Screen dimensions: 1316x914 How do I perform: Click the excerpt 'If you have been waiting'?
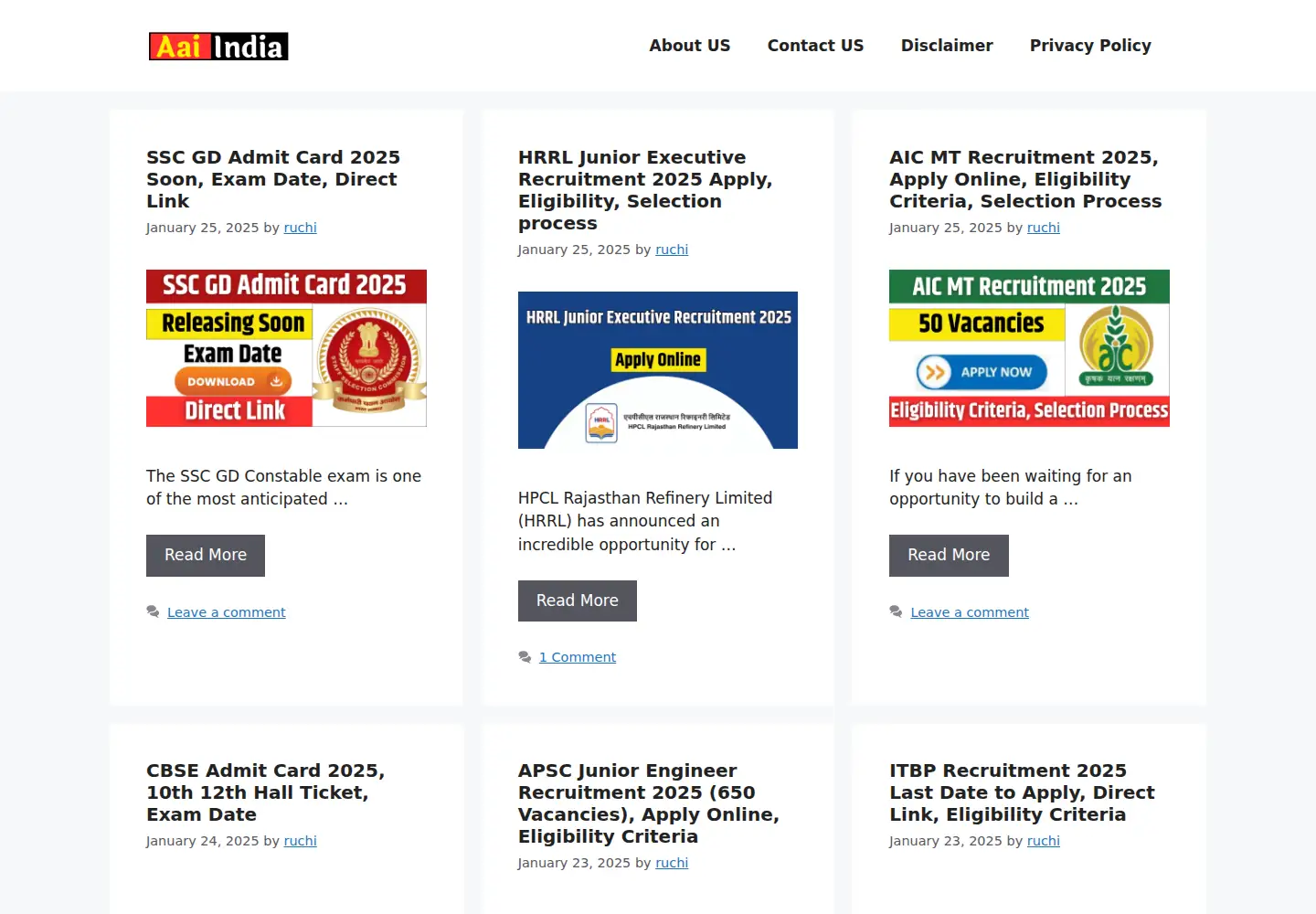coord(1010,487)
